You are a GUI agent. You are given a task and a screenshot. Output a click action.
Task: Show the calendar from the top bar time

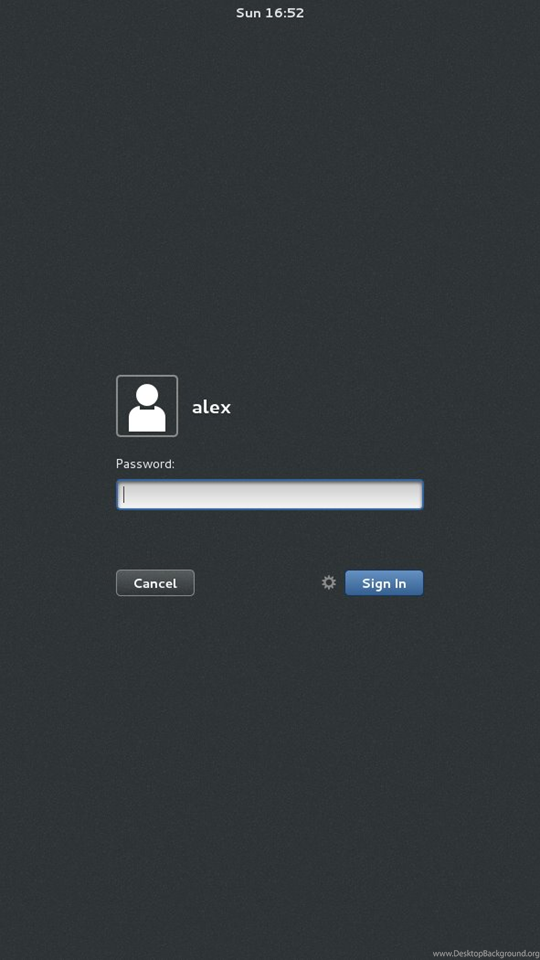270,13
